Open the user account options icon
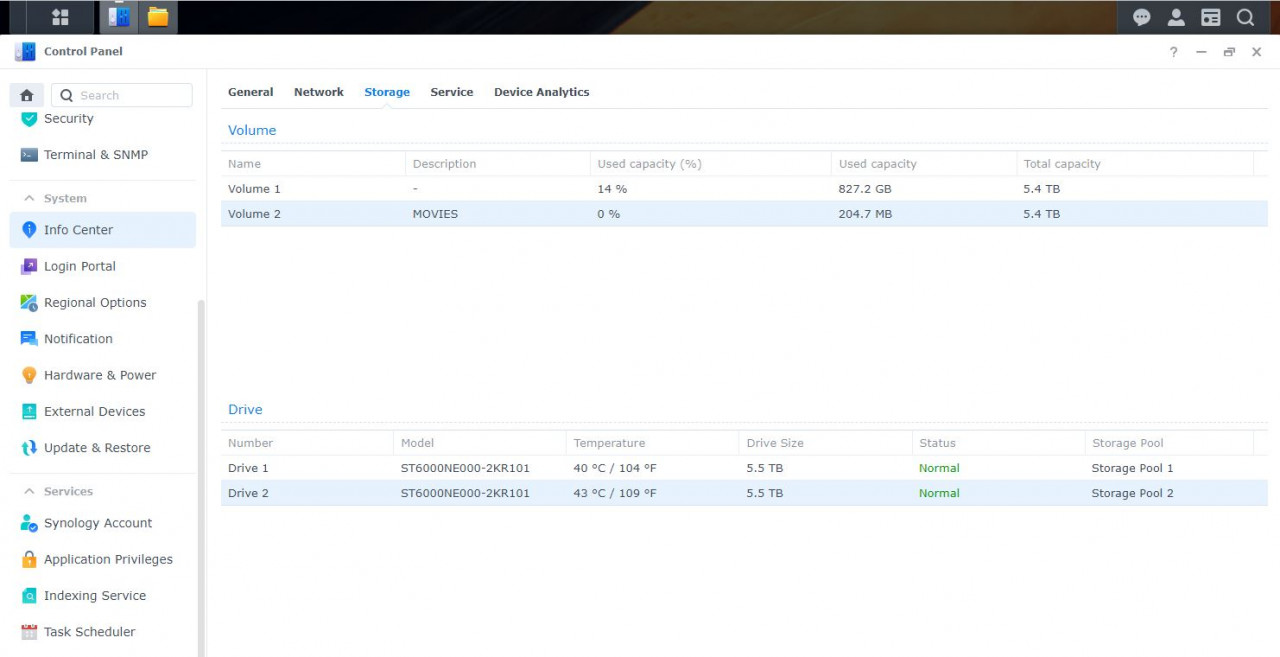1280x657 pixels. click(1176, 17)
